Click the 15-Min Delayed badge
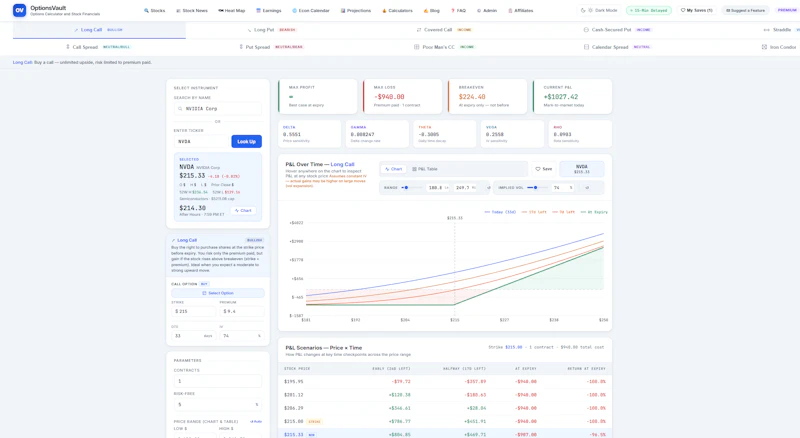 click(649, 10)
